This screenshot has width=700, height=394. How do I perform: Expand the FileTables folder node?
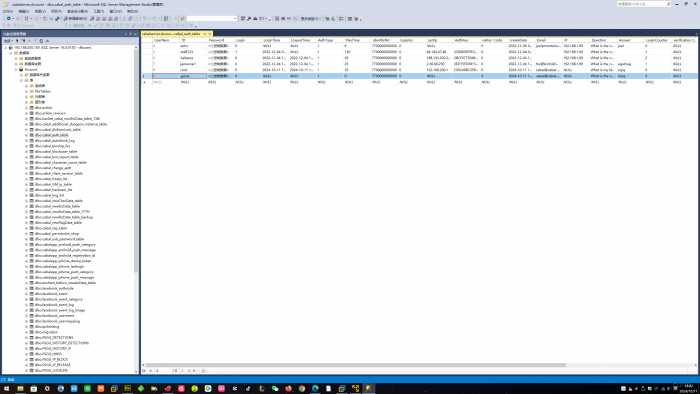[x=26, y=91]
